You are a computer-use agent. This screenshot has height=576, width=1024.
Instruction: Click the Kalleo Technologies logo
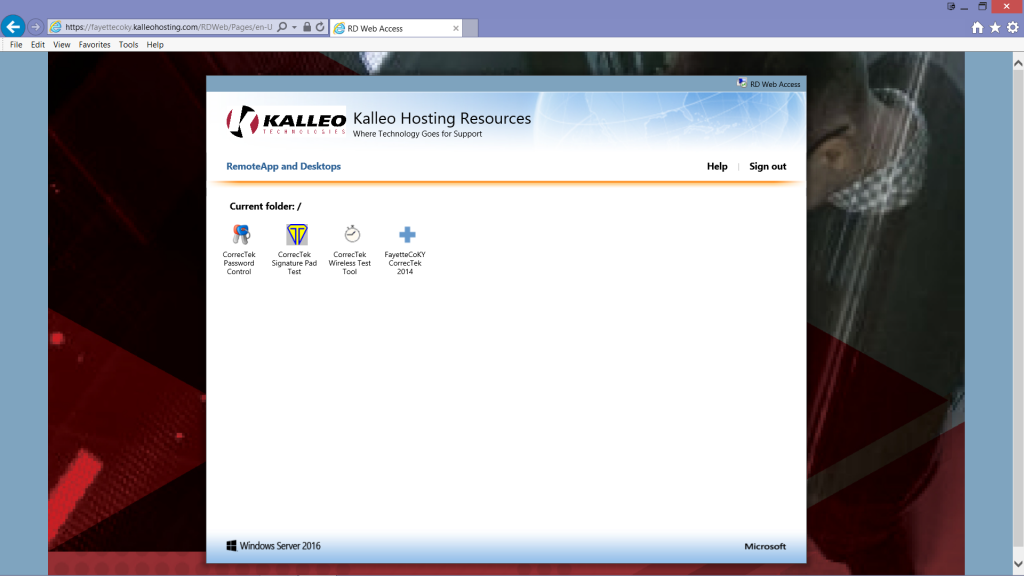point(286,121)
